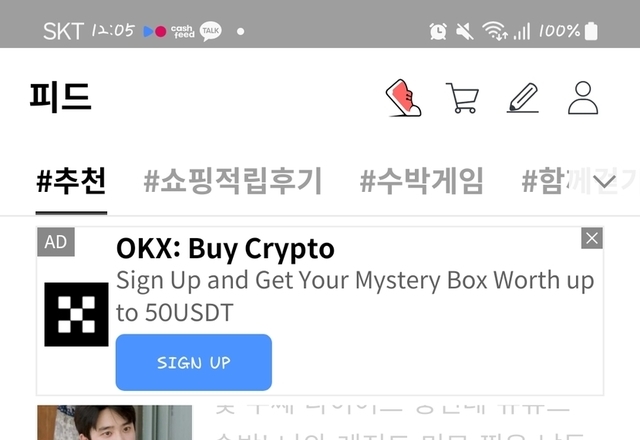Click the blue SIGN UP button

[194, 362]
